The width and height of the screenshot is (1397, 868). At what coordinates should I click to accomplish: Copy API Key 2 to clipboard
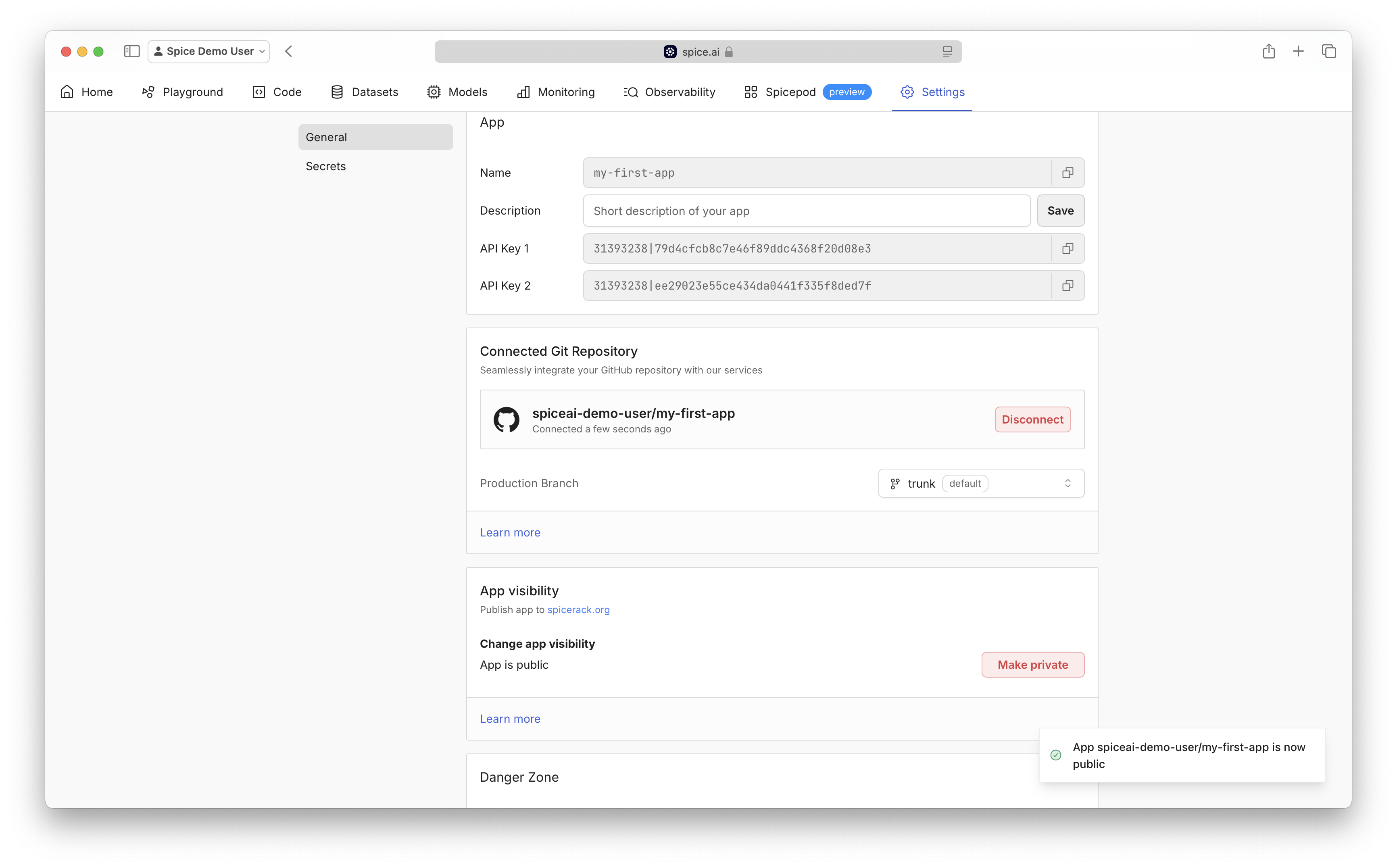[1068, 286]
